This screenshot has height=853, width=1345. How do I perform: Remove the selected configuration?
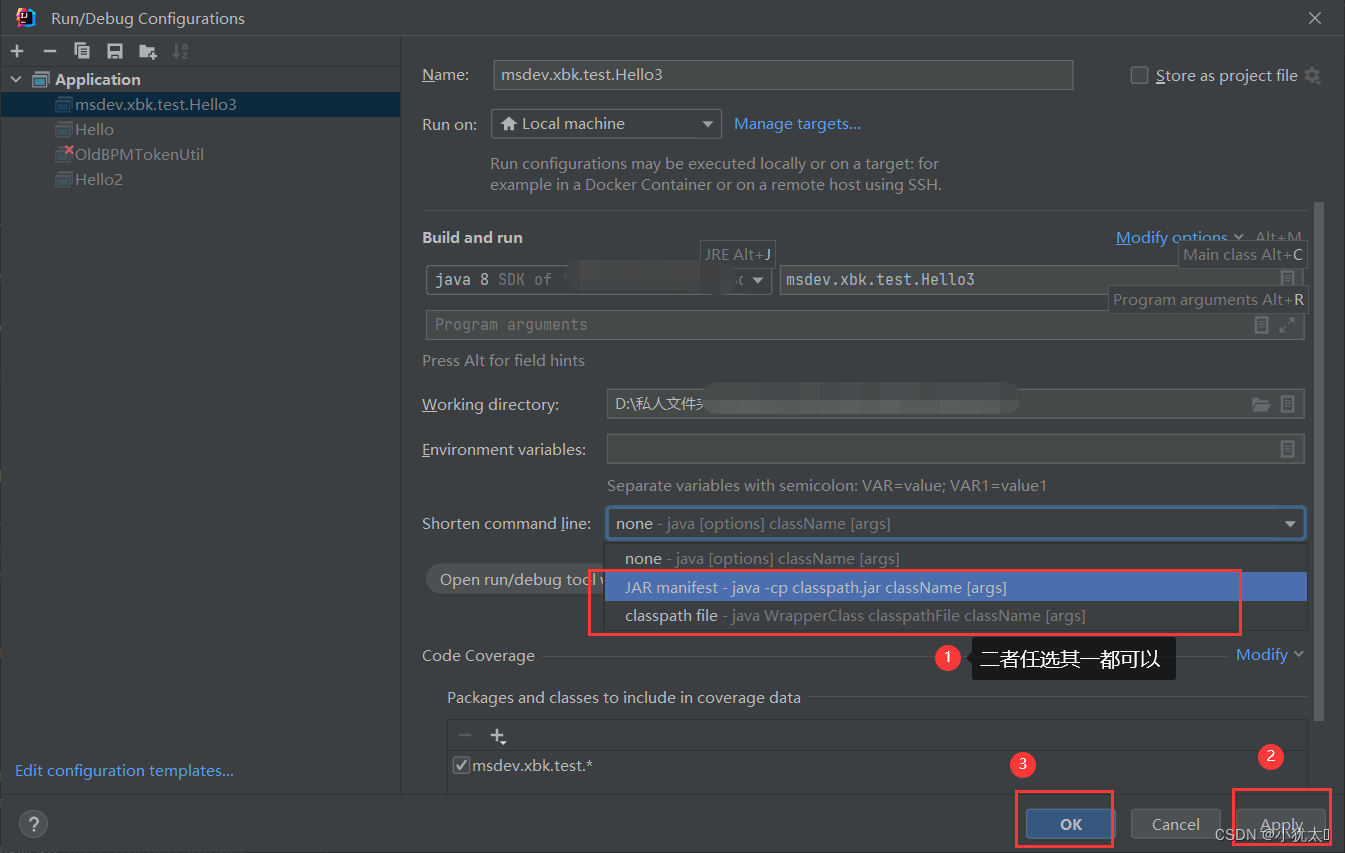[x=49, y=51]
